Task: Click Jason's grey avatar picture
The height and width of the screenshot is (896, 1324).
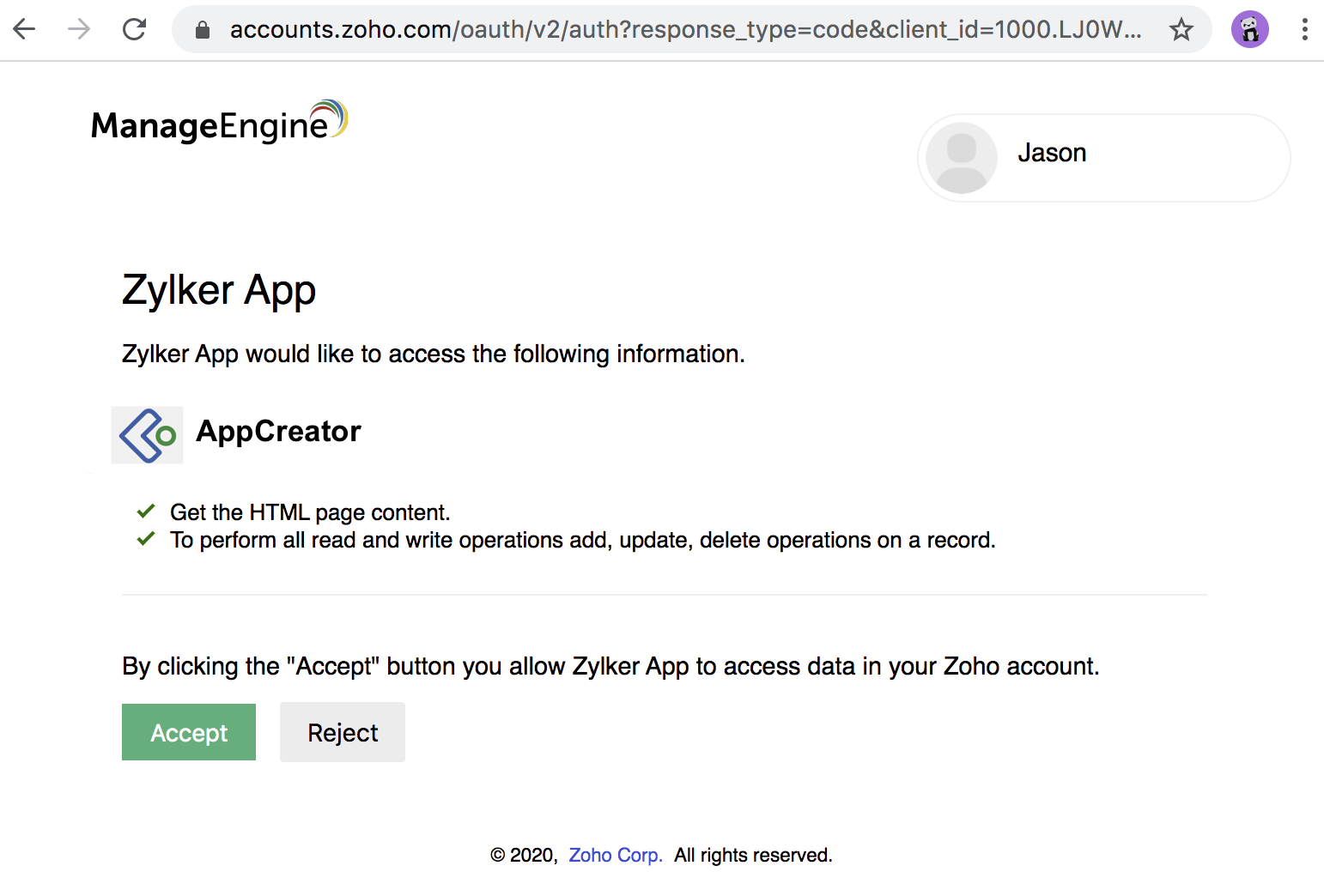Action: click(962, 158)
